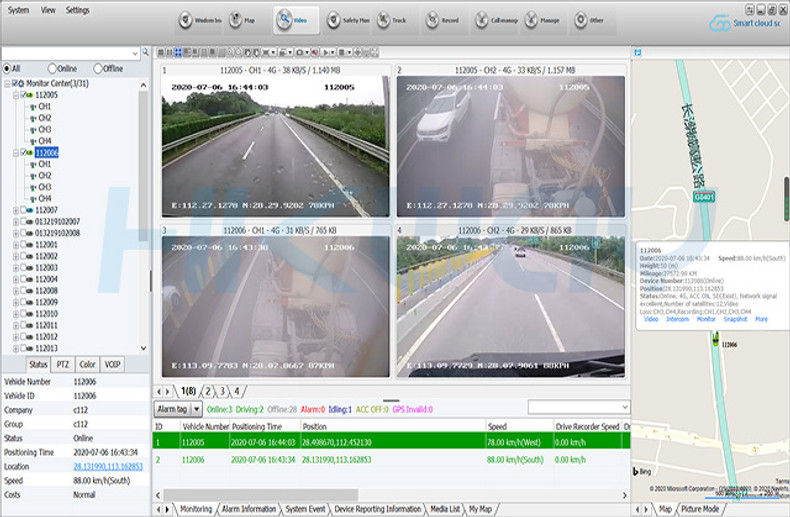This screenshot has height=517, width=790.
Task: Check the 112001 vehicle checkbox
Action: pos(23,244)
